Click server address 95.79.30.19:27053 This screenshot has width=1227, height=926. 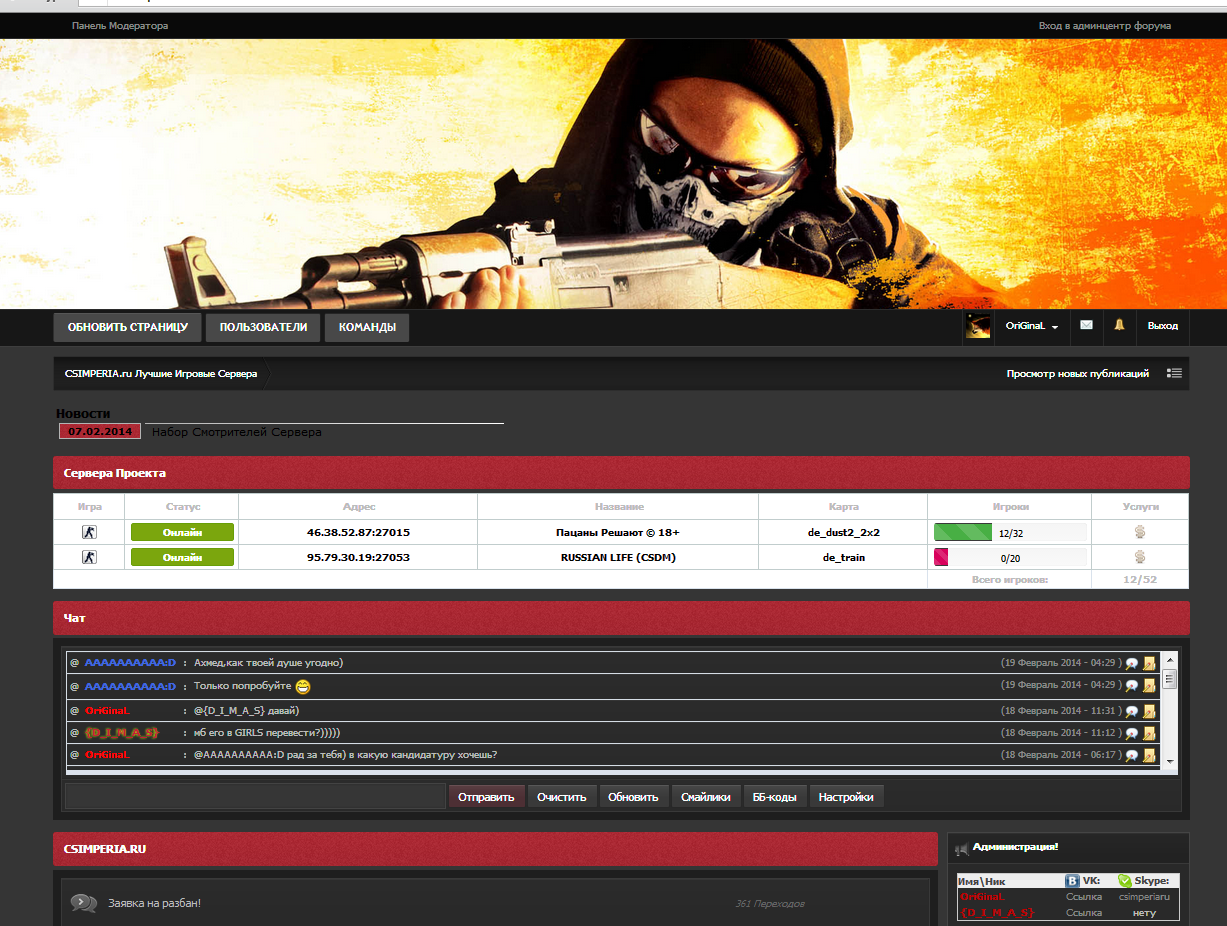pos(358,557)
